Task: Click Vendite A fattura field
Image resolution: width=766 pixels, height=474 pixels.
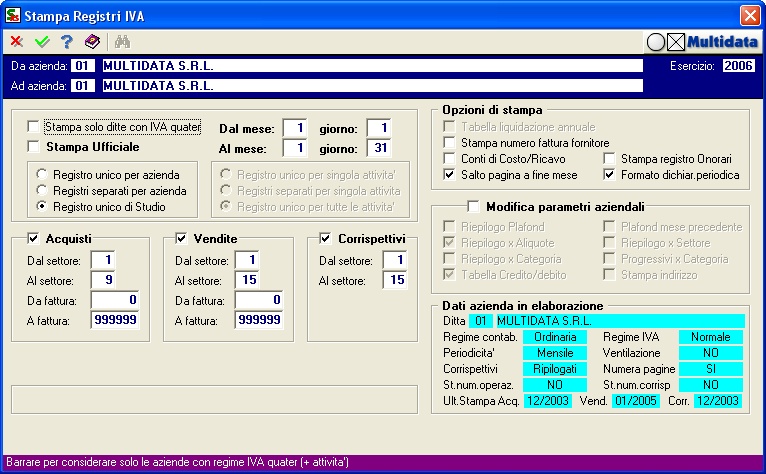Action: pos(259,320)
